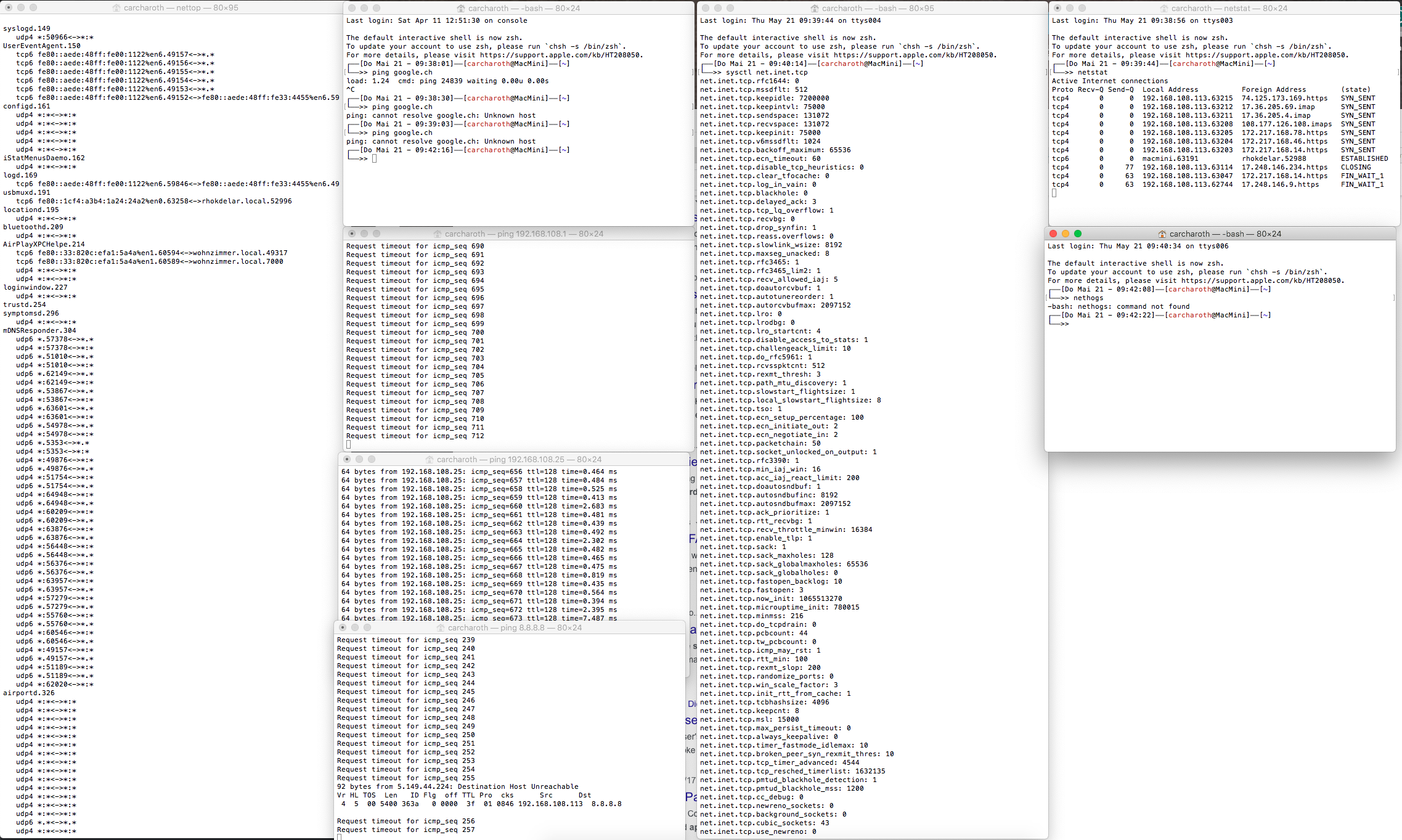The height and width of the screenshot is (840, 1402).
Task: Close the active bash window with red button
Action: coord(1053,234)
